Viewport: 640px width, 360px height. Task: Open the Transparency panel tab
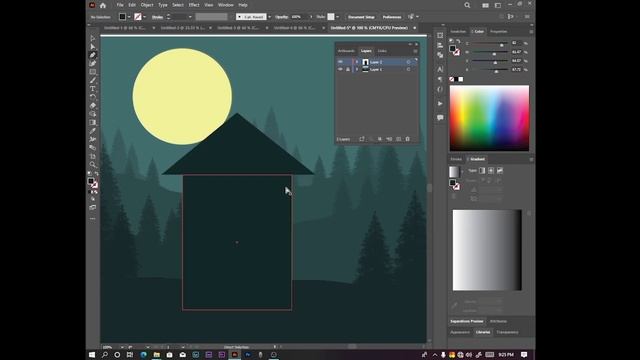tap(507, 332)
